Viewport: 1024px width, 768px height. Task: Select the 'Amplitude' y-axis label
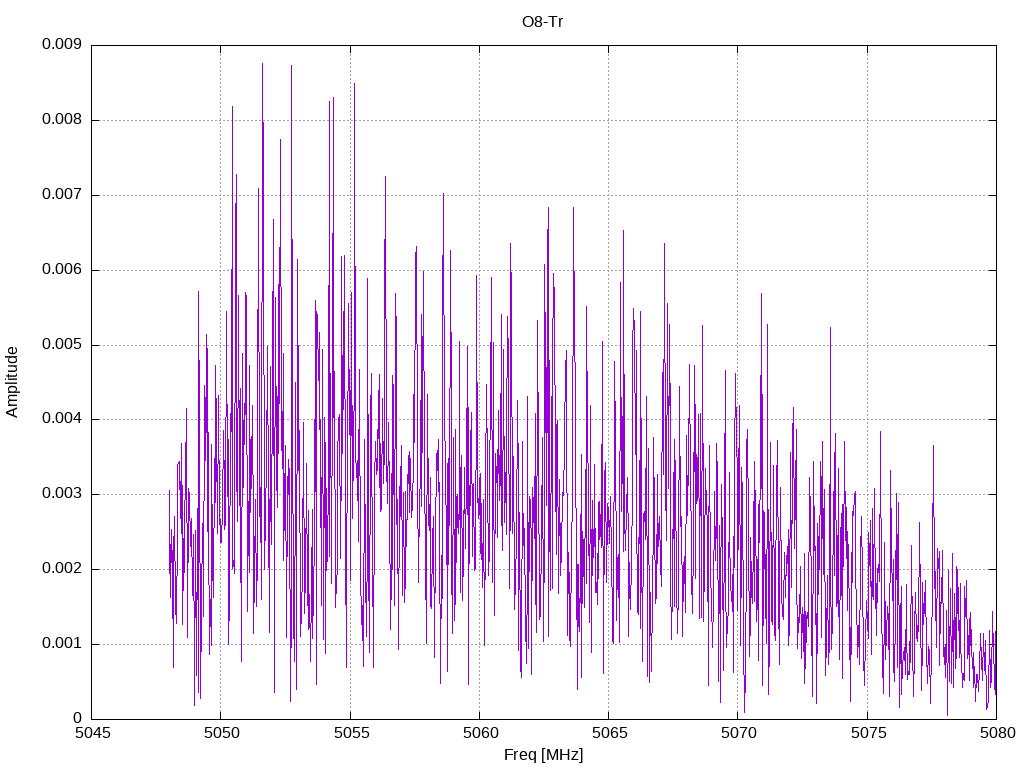(12, 382)
